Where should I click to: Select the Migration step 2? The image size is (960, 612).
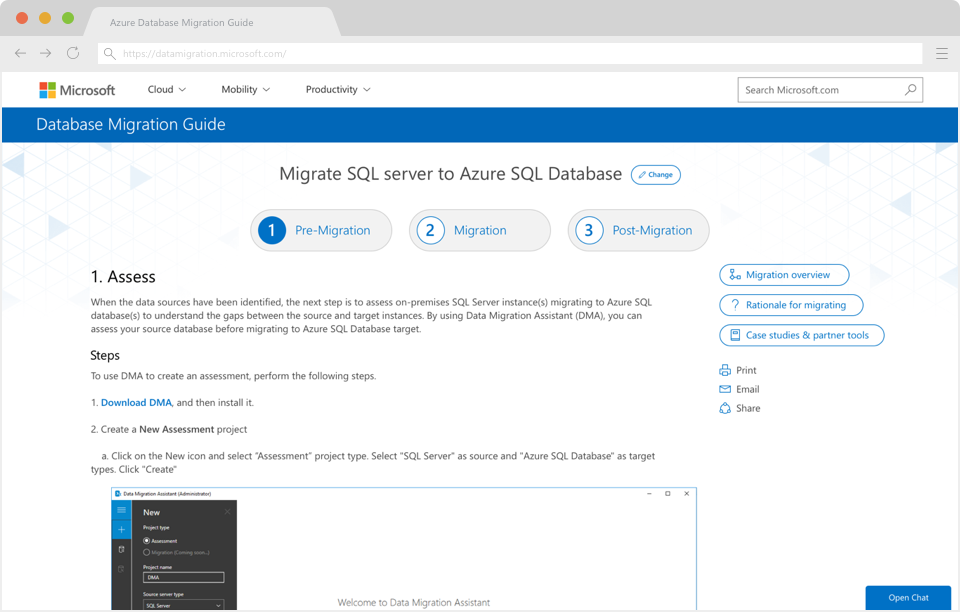(479, 230)
